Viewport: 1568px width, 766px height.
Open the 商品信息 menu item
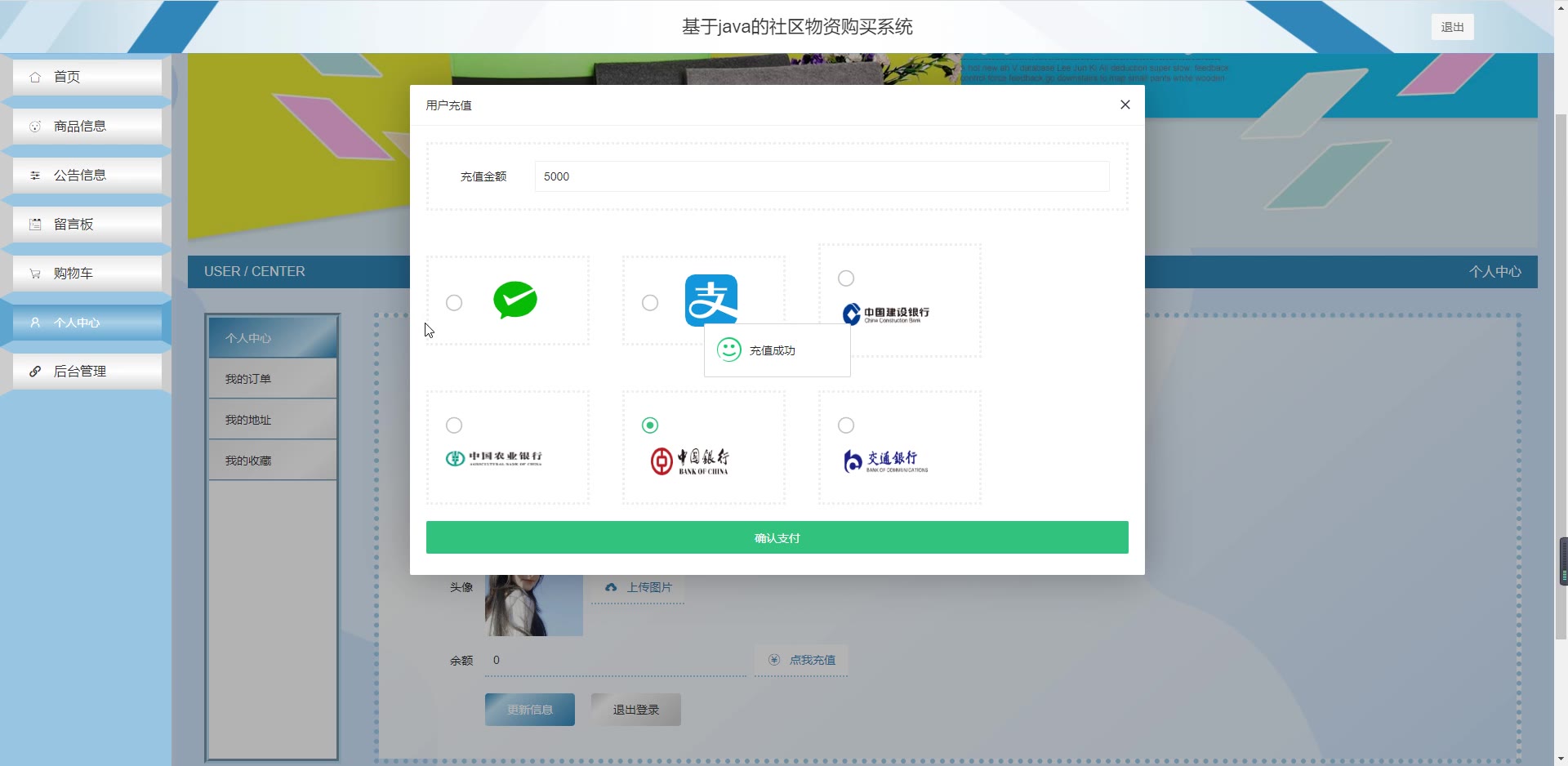[87, 127]
